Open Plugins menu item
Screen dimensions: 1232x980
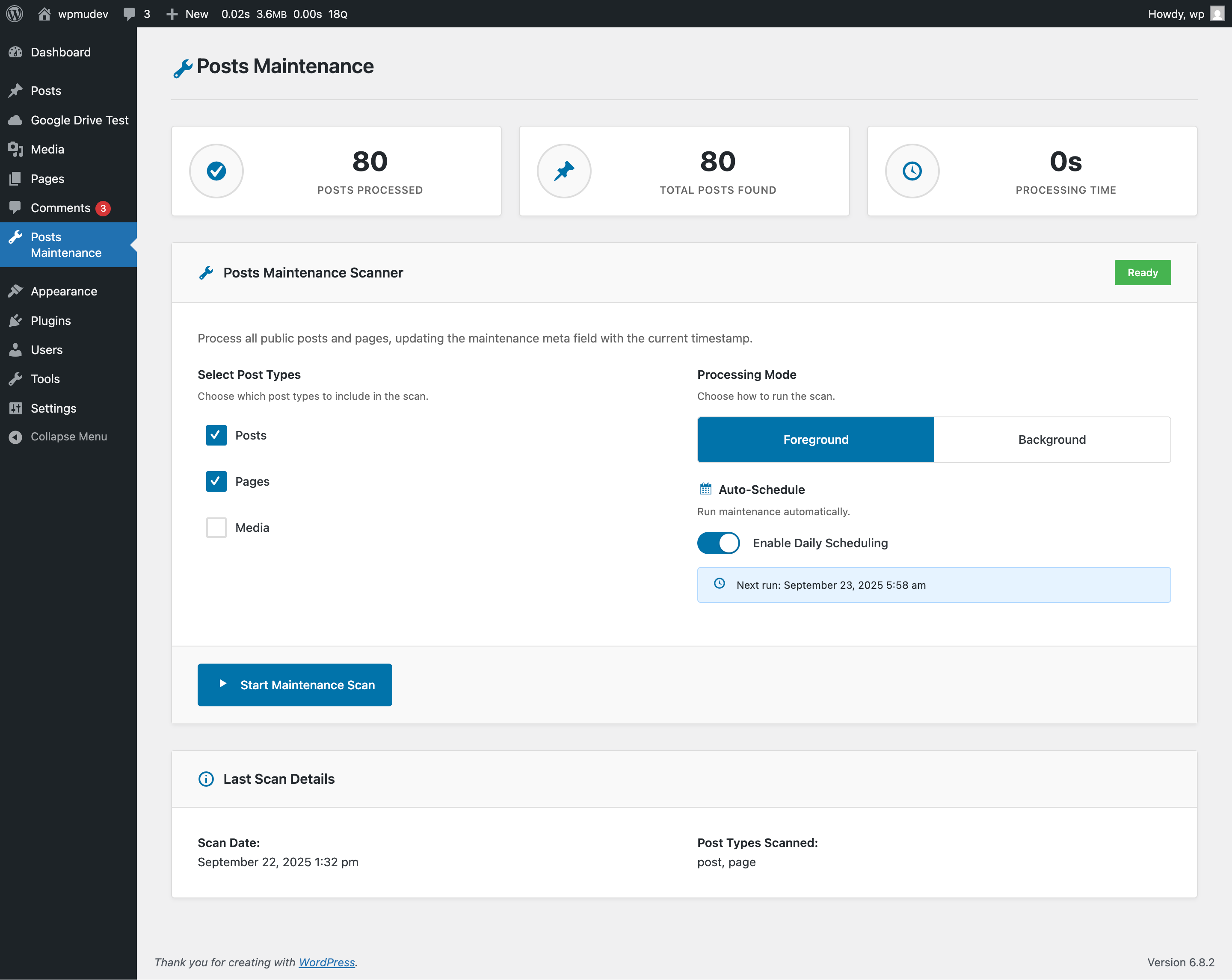coord(68,320)
